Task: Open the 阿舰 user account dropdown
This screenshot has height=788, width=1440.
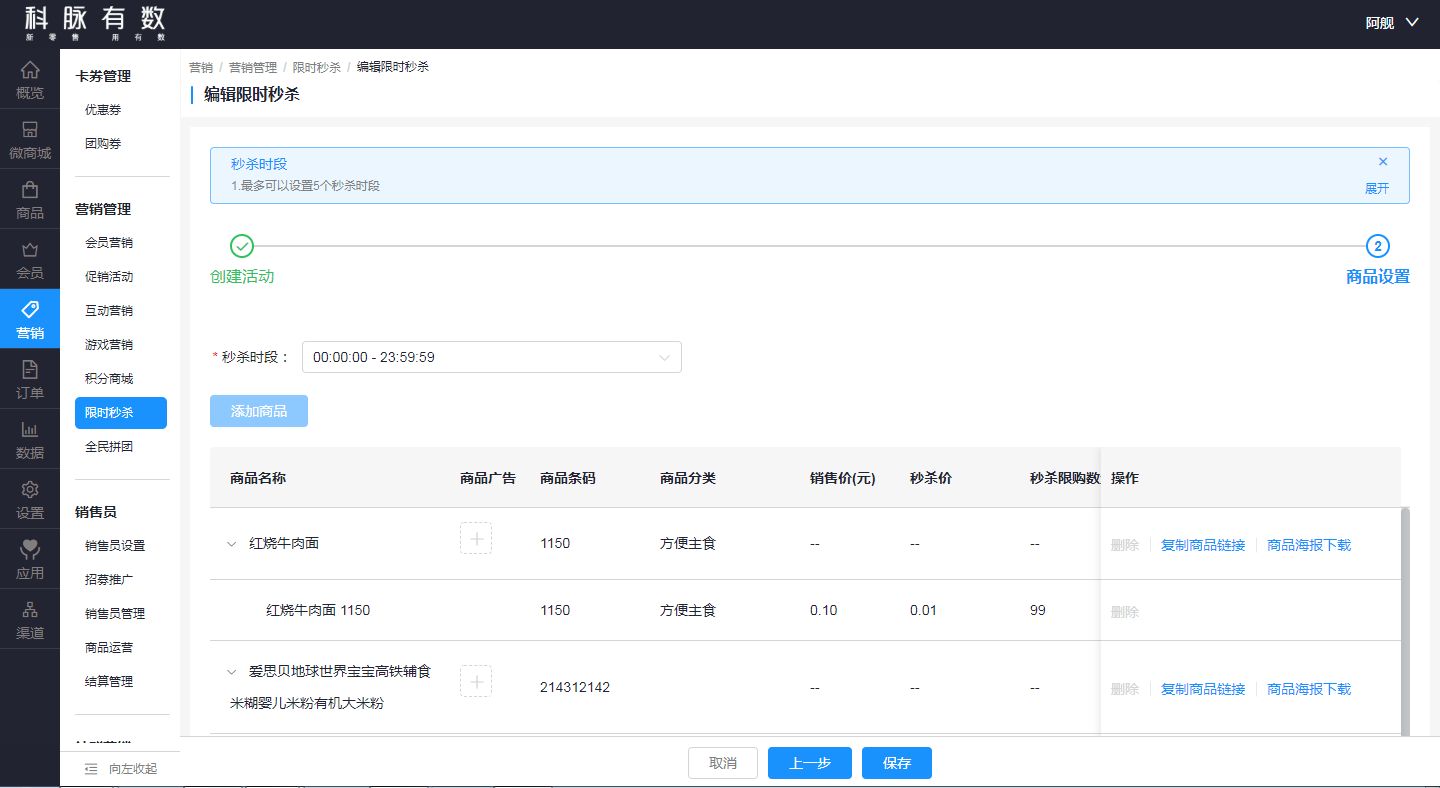Action: (x=1393, y=23)
